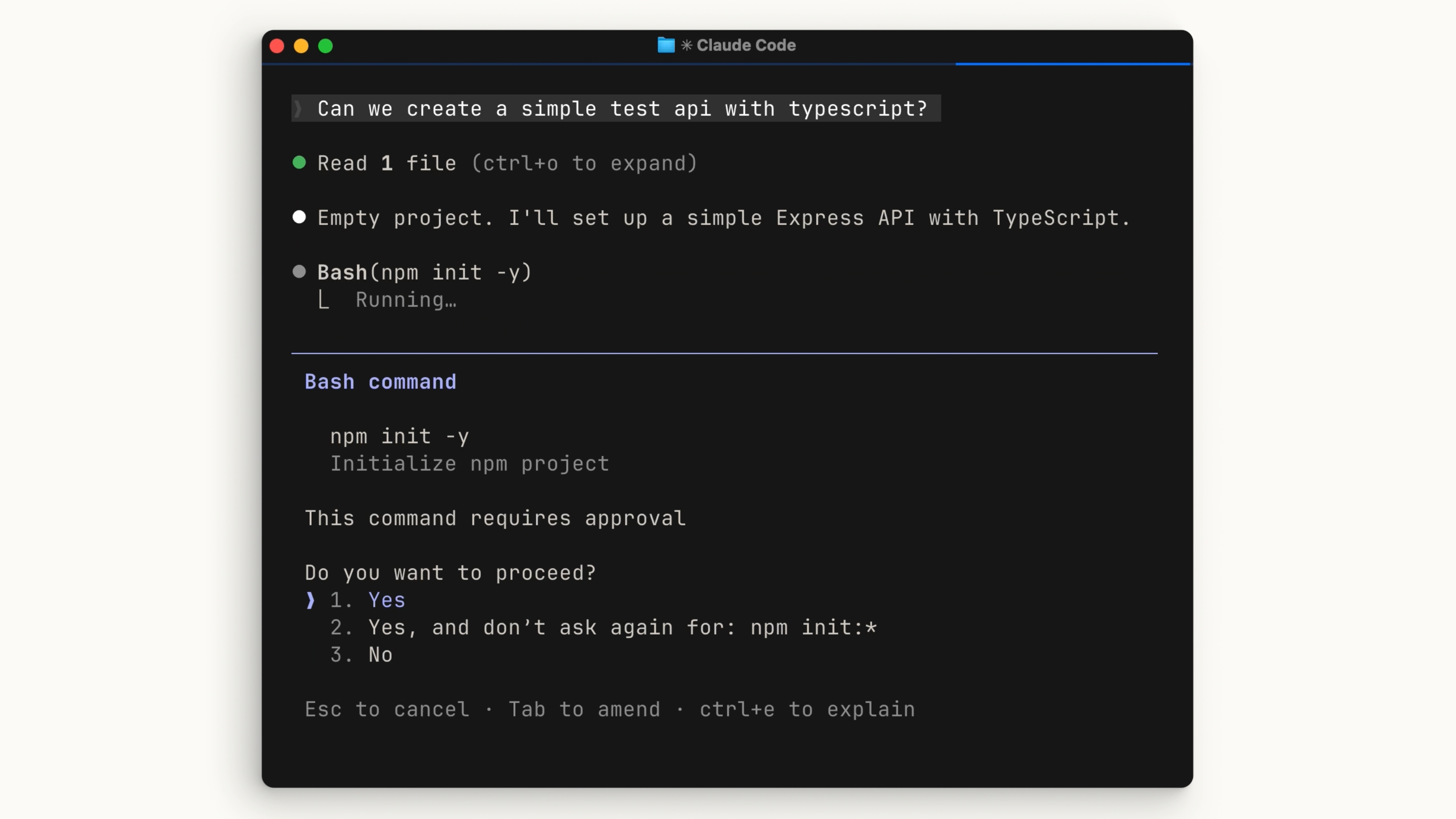Click Tab to amend hint

click(x=584, y=709)
